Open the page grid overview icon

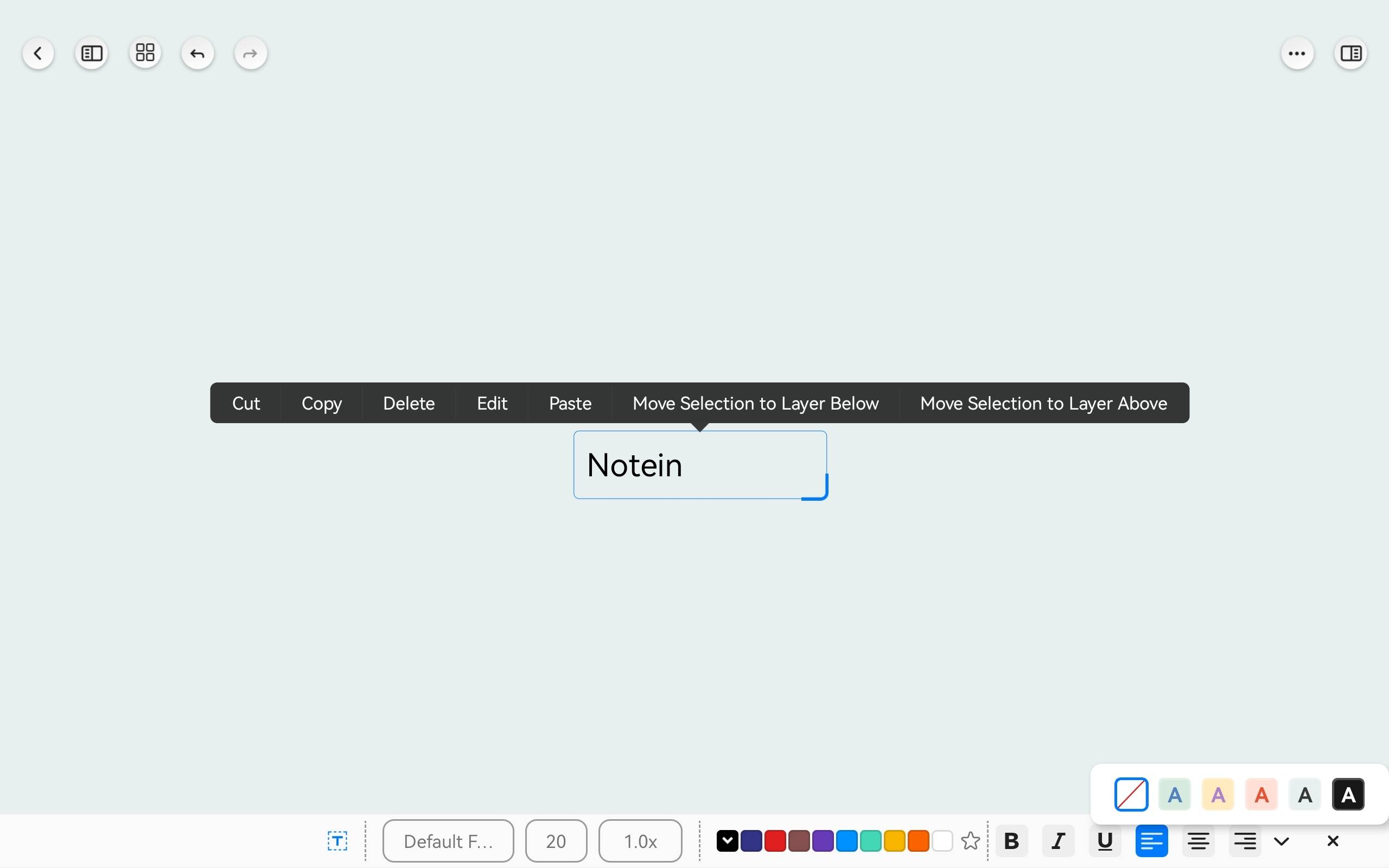point(145,53)
